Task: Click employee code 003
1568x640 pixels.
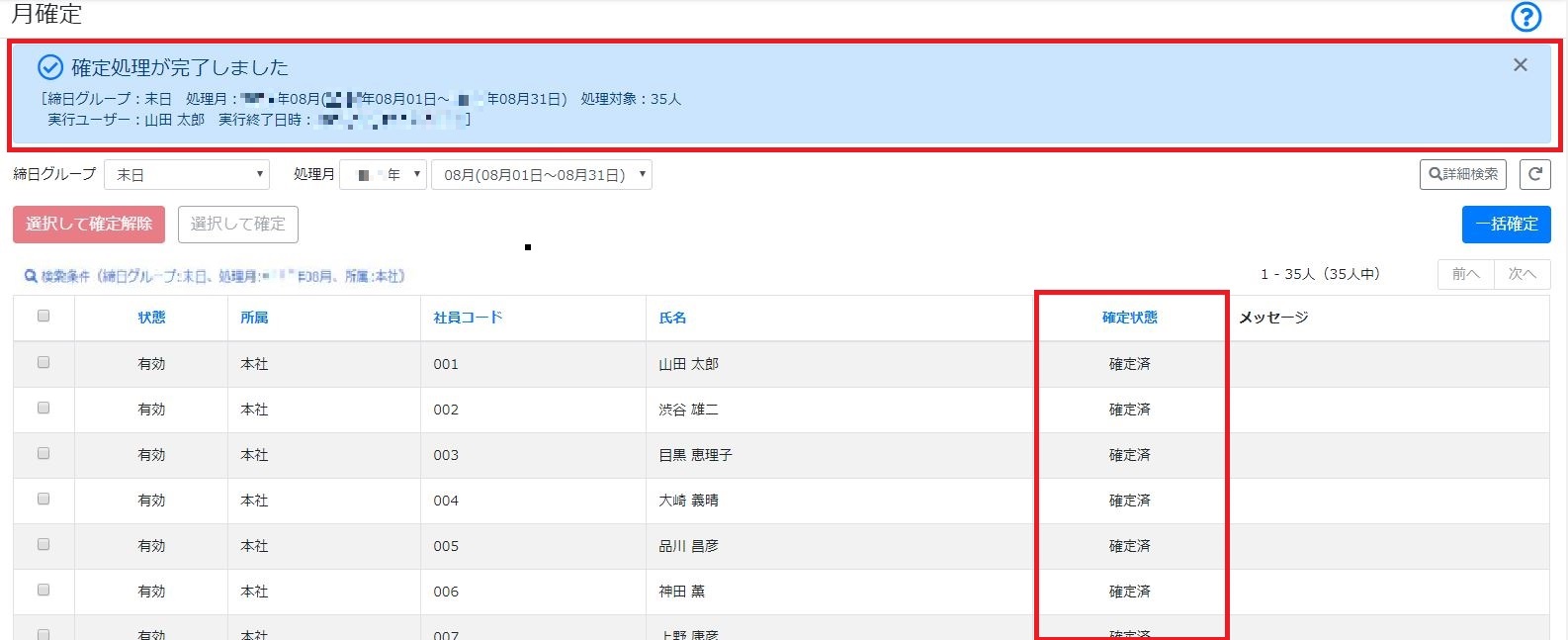Action: [x=446, y=455]
